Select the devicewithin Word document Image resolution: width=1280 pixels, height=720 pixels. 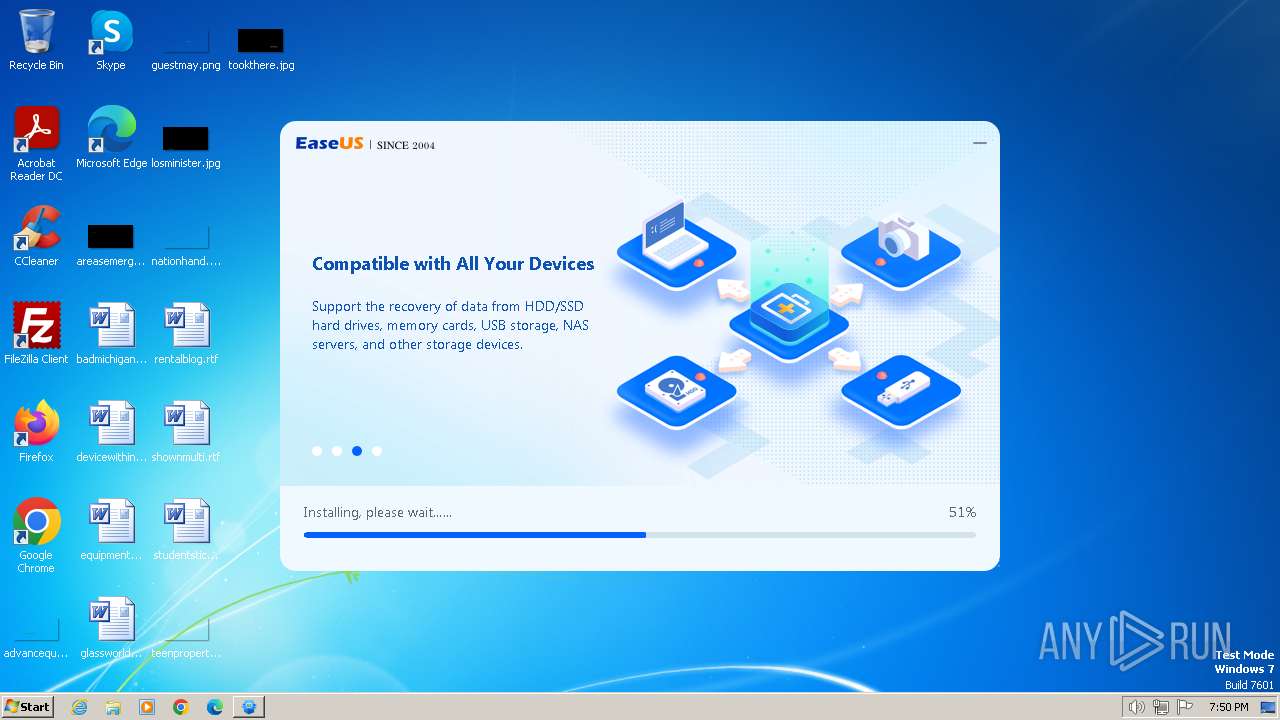coord(111,432)
